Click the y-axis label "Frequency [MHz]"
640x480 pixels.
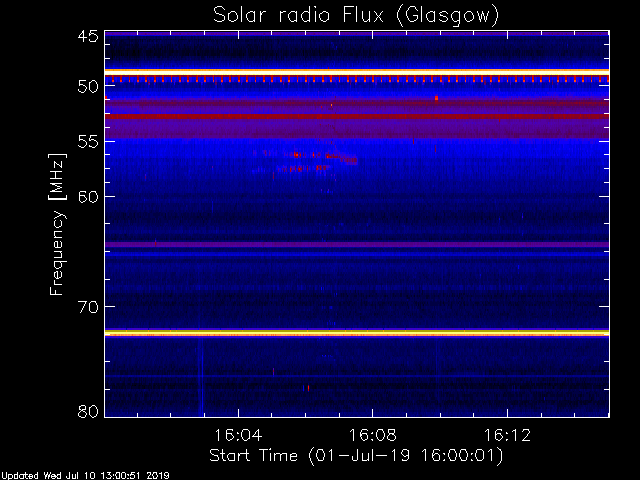pyautogui.click(x=58, y=224)
